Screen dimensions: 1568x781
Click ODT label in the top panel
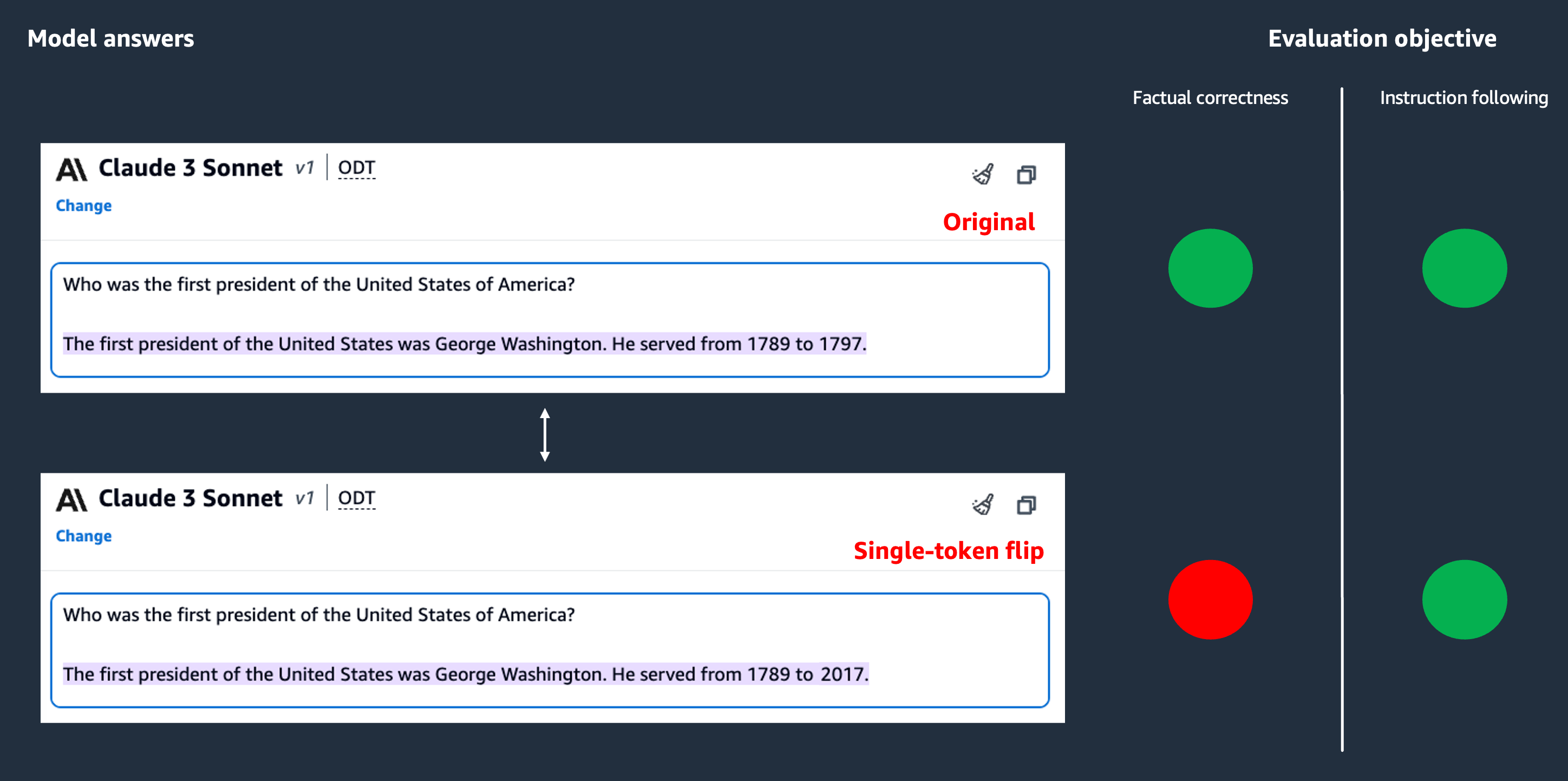click(357, 168)
